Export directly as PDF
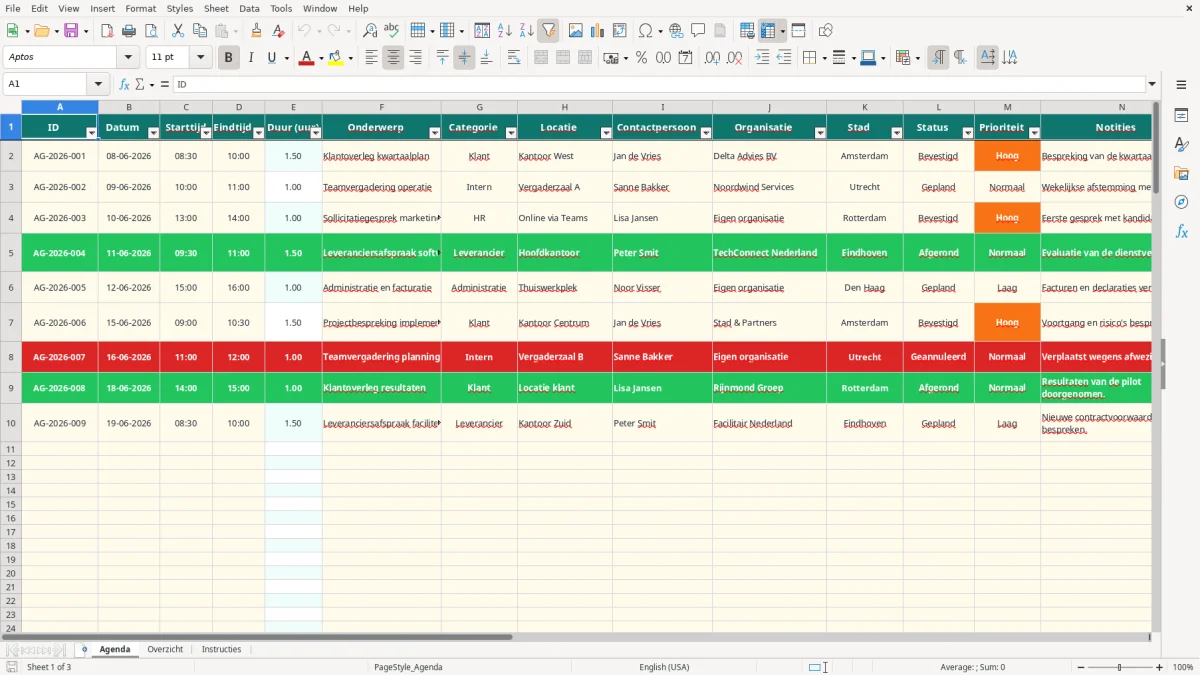Viewport: 1200px width, 675px height. tap(107, 31)
